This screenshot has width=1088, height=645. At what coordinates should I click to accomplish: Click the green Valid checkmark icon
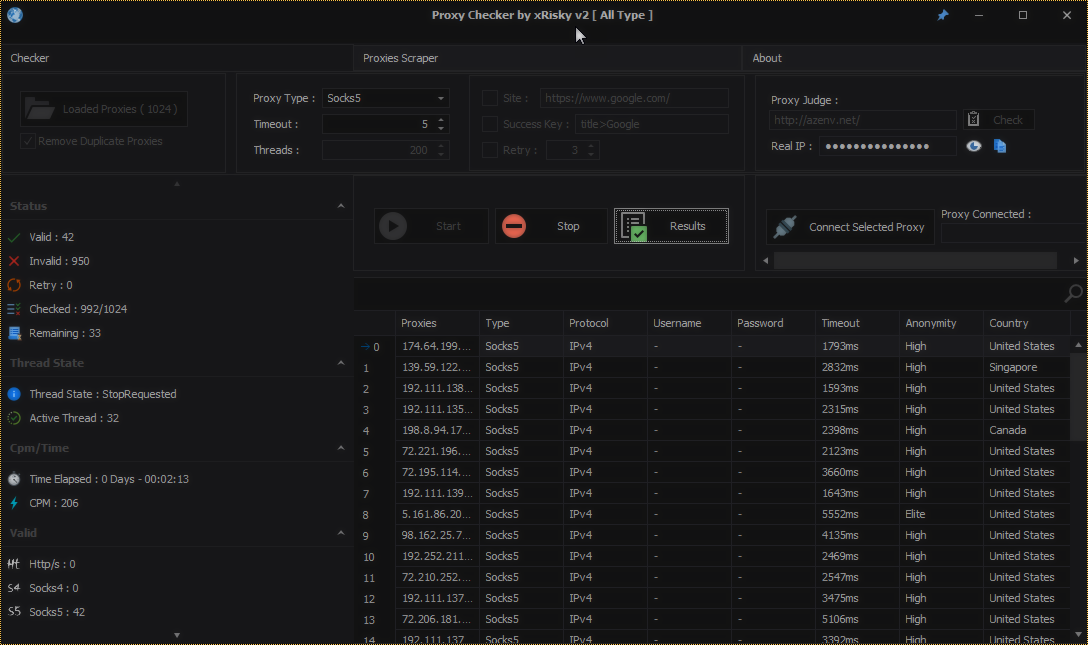pyautogui.click(x=14, y=237)
